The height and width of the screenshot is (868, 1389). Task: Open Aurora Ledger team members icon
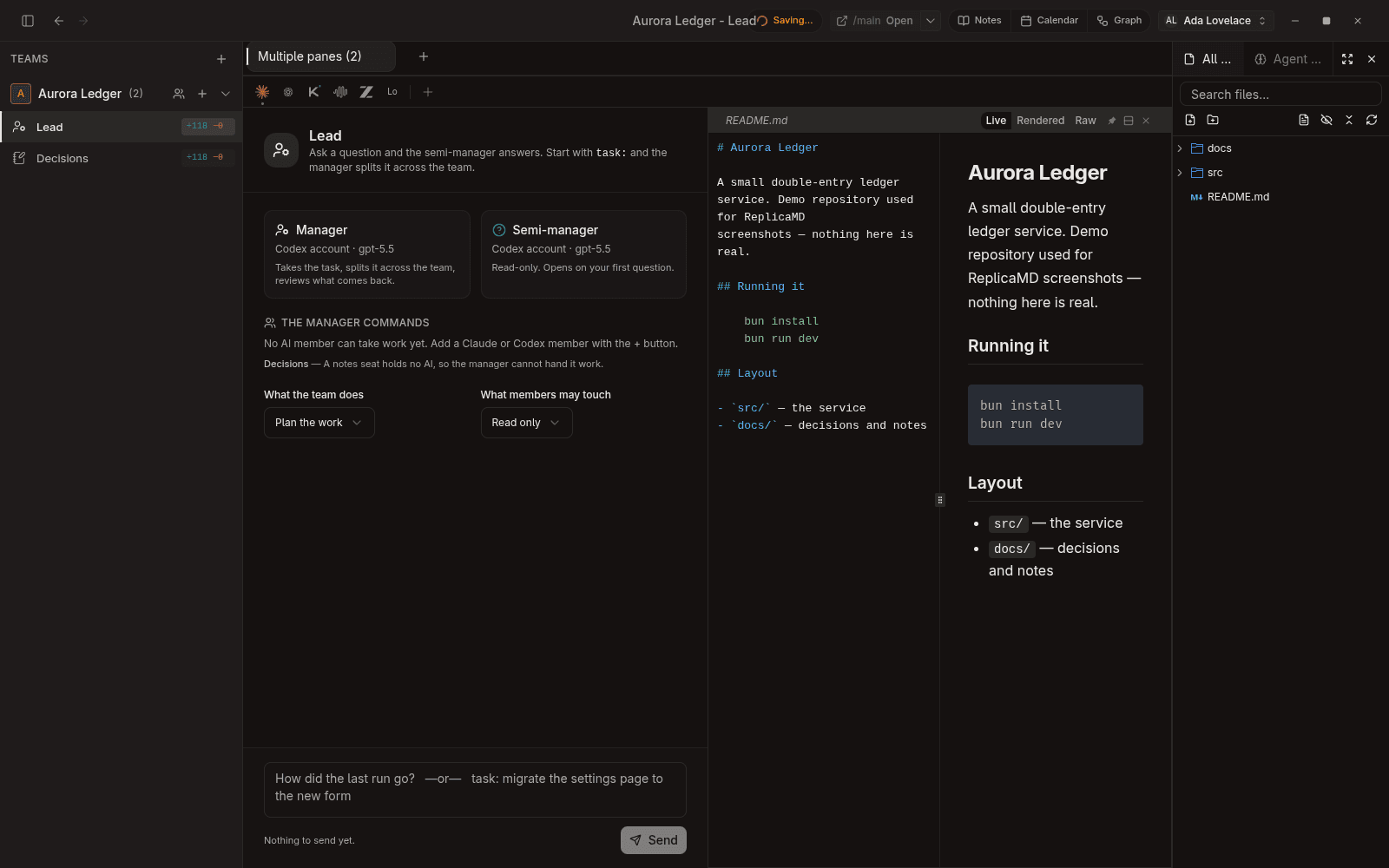179,94
